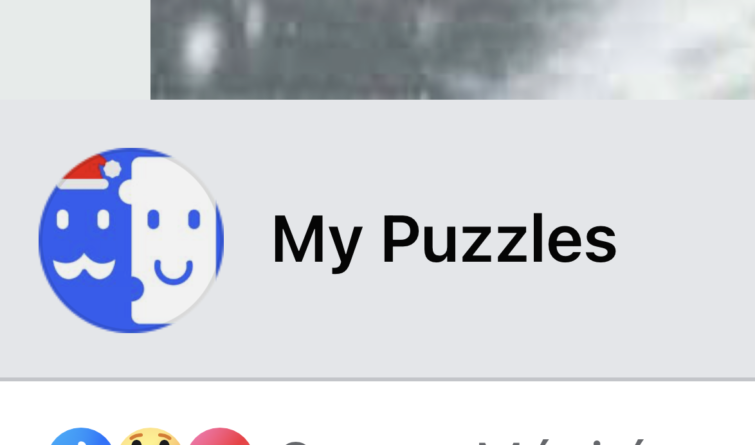Click the blue Like reaction icon

tap(81, 436)
